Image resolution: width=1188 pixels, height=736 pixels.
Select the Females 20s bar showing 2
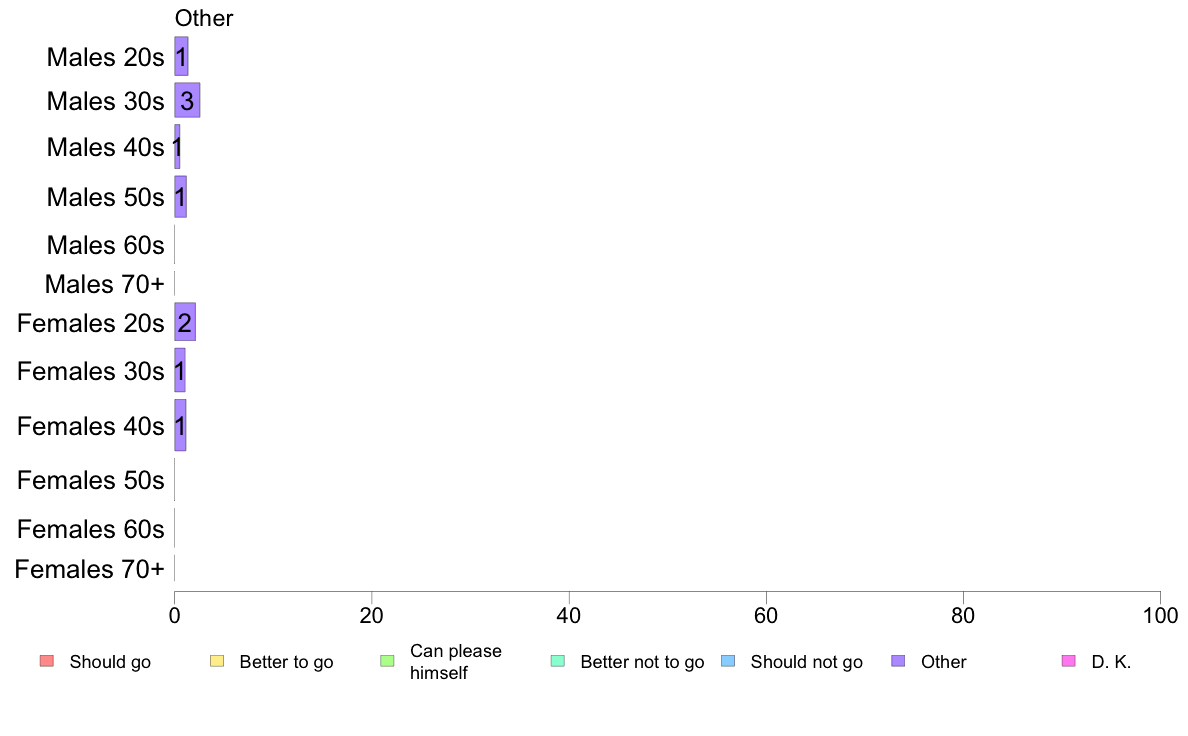[x=185, y=322]
